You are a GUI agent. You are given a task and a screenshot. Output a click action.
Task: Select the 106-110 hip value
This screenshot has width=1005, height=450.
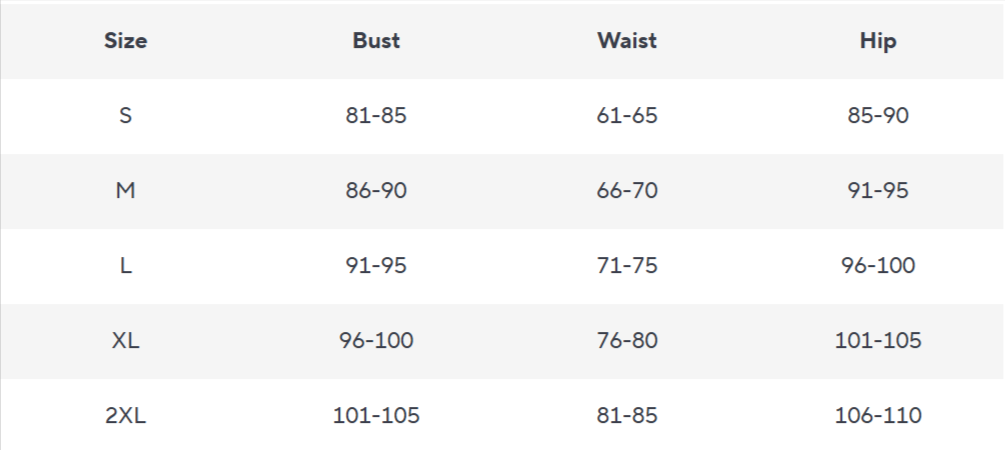(x=878, y=416)
